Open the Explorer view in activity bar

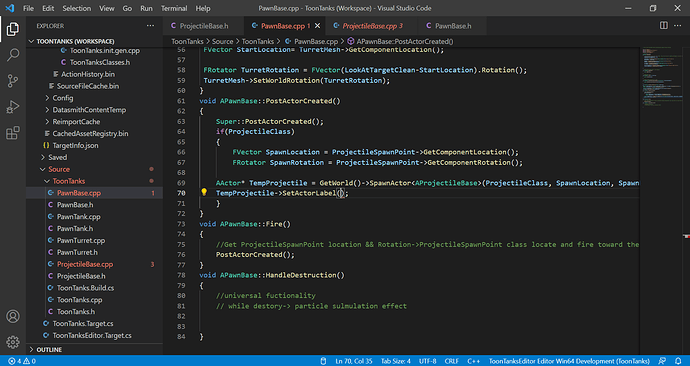13,29
